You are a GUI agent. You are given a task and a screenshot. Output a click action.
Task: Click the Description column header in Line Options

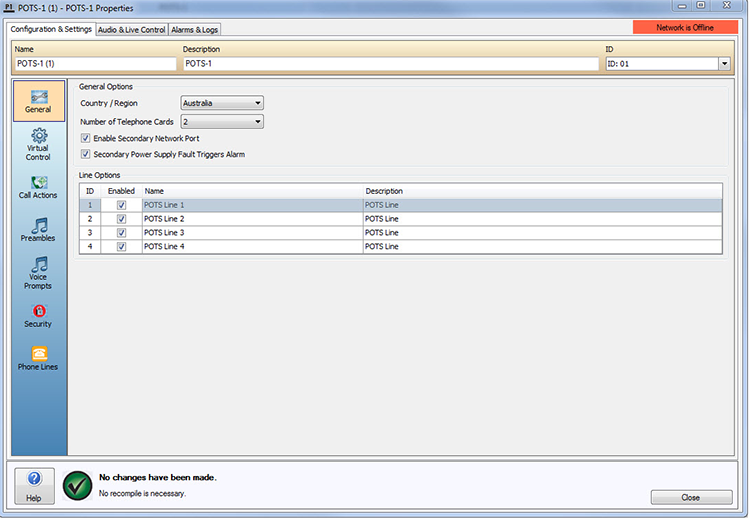[x=542, y=191]
